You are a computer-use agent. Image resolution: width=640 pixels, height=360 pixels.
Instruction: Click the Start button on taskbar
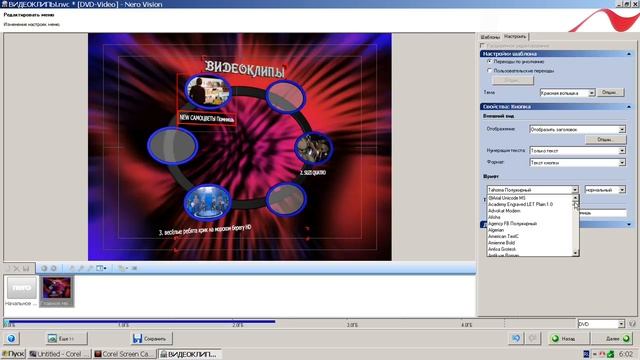[13, 353]
